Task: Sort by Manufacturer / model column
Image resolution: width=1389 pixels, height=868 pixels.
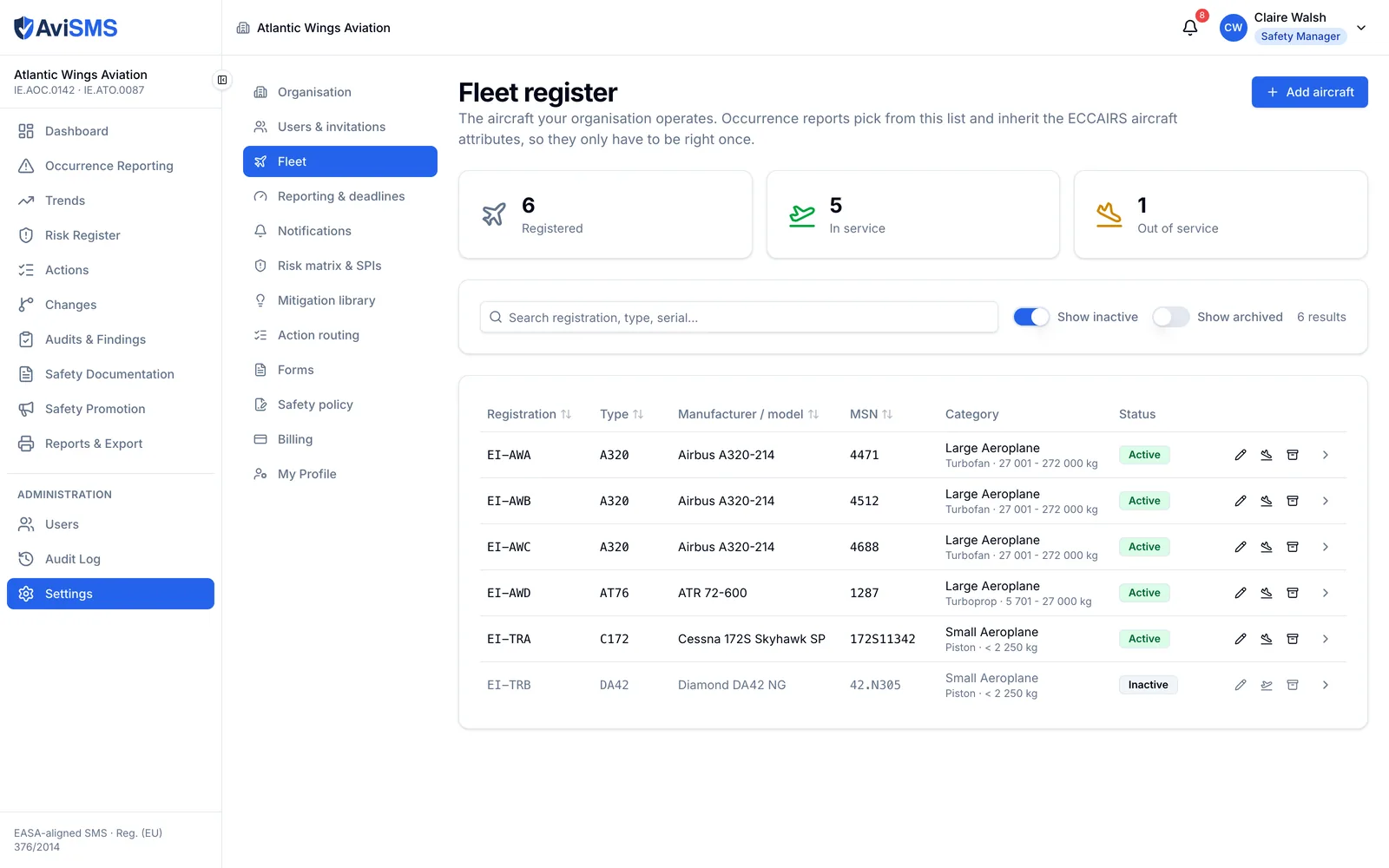Action: (748, 414)
